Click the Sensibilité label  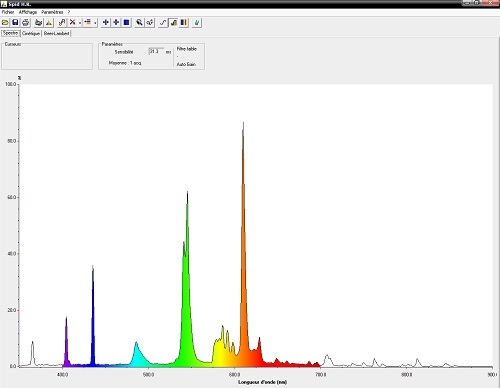(124, 52)
